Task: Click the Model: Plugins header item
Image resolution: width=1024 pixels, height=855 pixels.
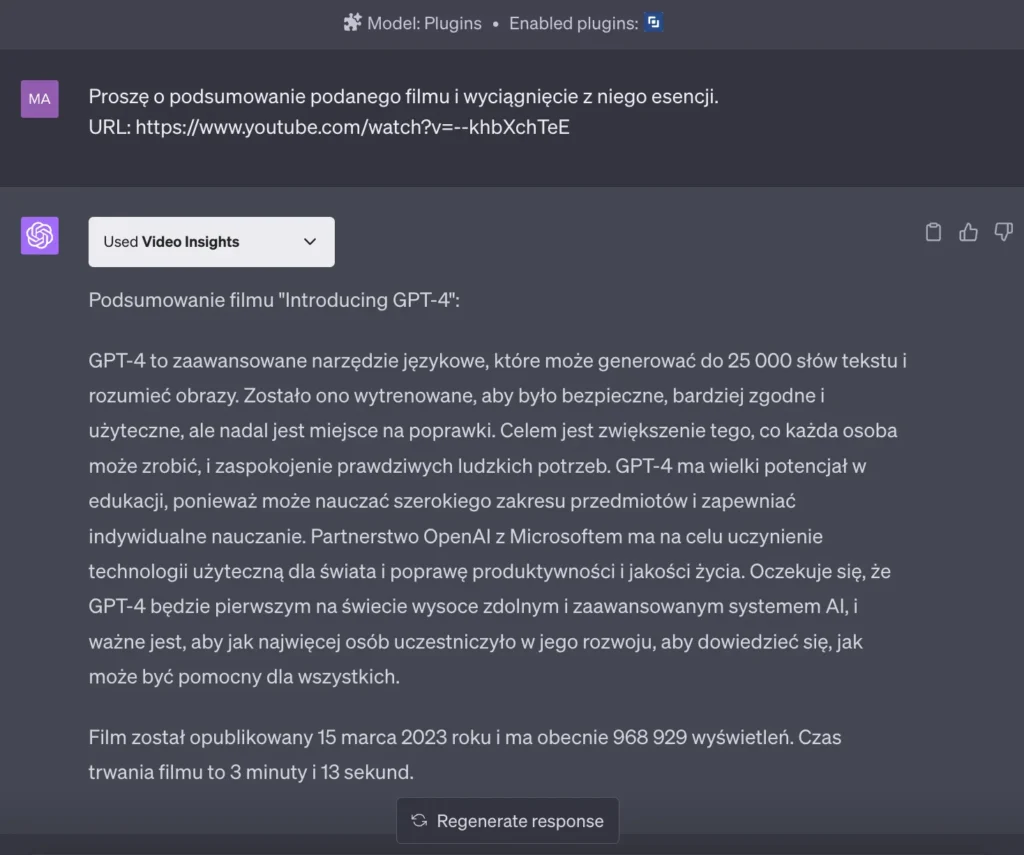Action: pyautogui.click(x=422, y=23)
